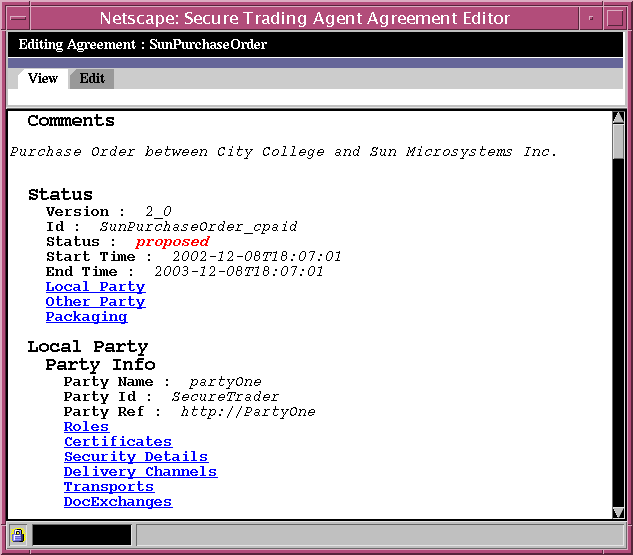Click the Start Time value 2002-12-08T18:07:01
The height and width of the screenshot is (555, 633).
tap(257, 257)
